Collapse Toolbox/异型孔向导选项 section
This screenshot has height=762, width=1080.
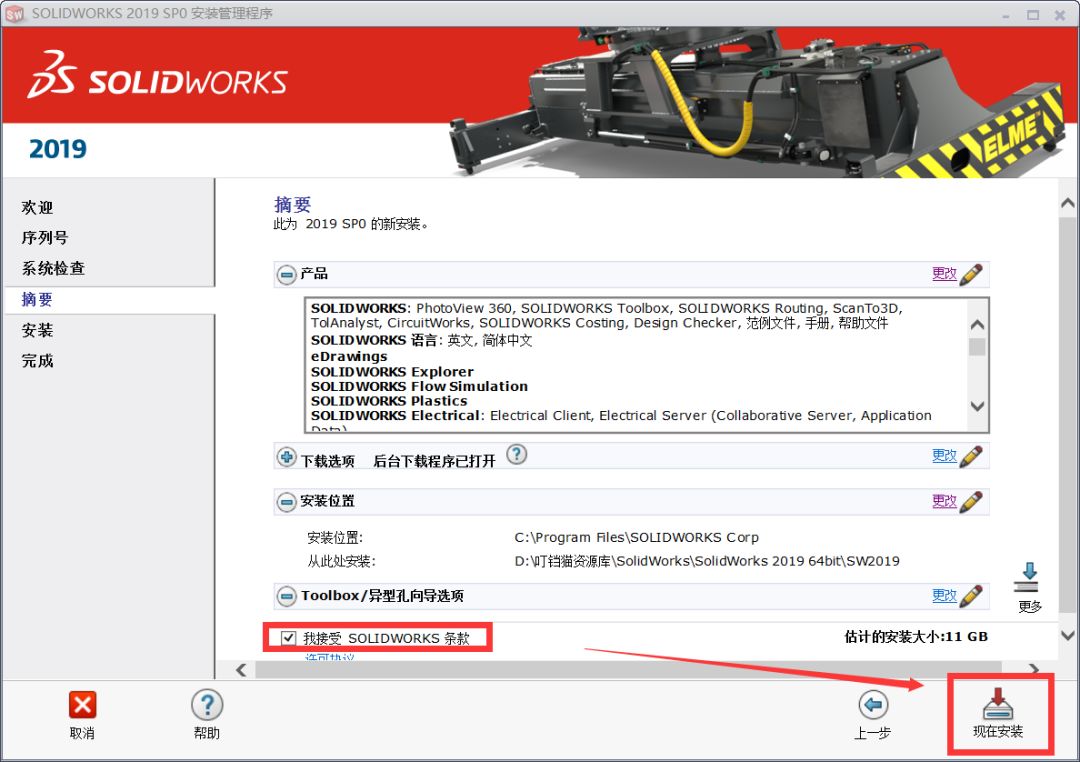pyautogui.click(x=287, y=596)
